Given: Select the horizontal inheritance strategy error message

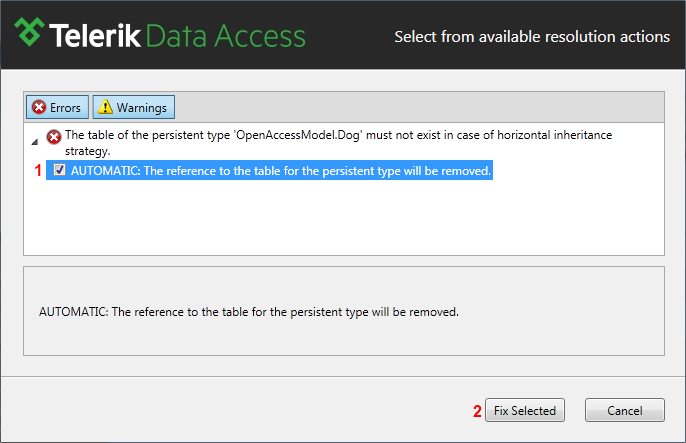Looking at the screenshot, I should [x=338, y=143].
